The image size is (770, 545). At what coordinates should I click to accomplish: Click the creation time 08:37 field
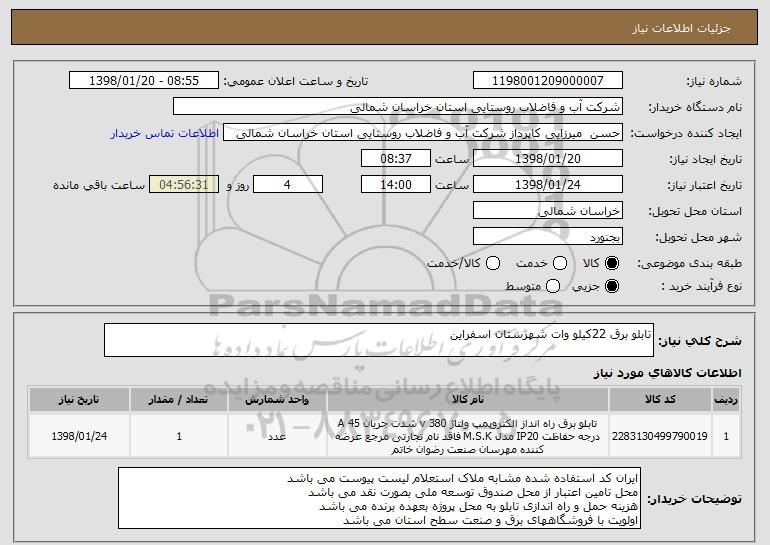[x=396, y=159]
